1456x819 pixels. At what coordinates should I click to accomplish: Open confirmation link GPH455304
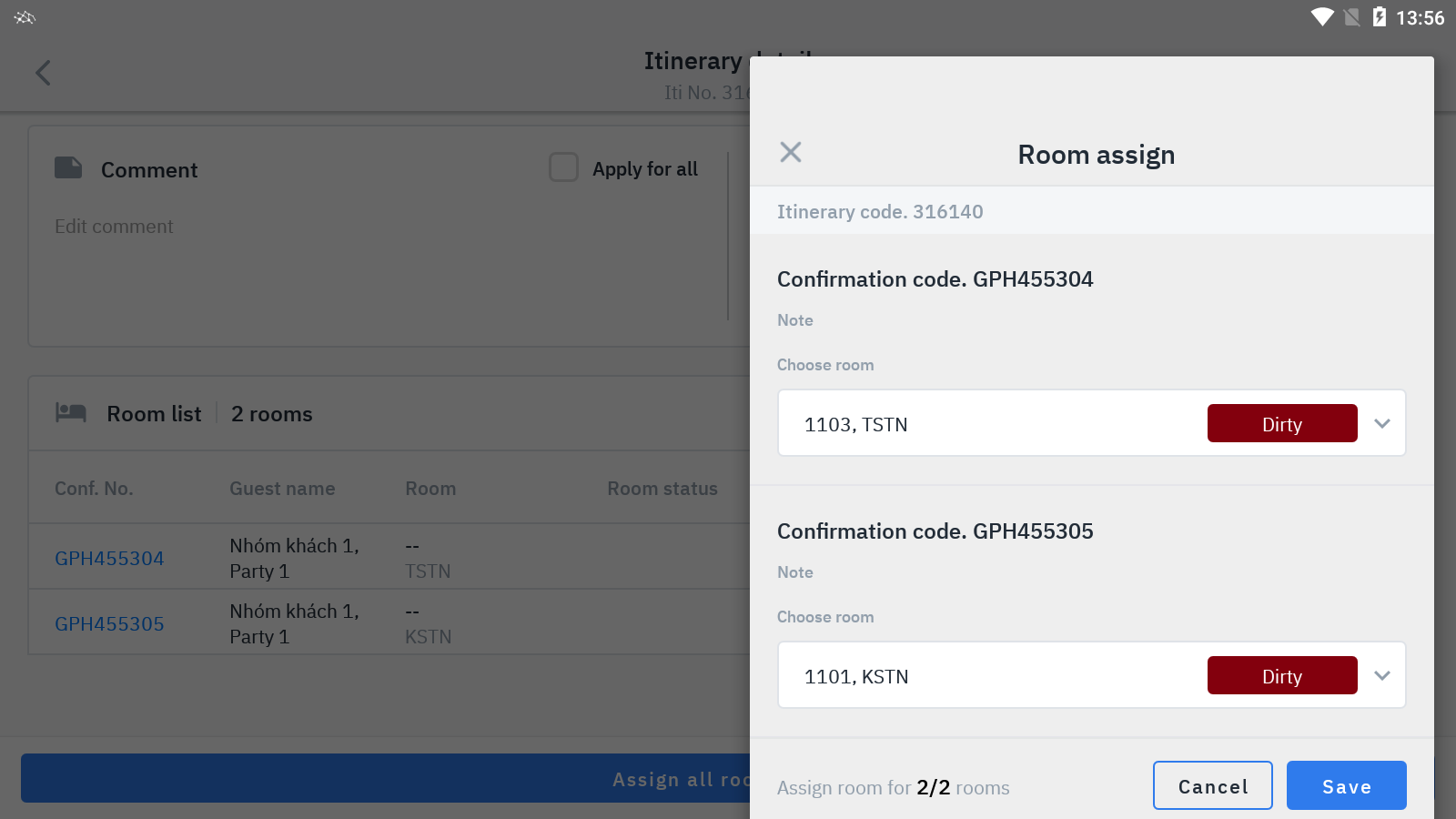[109, 558]
